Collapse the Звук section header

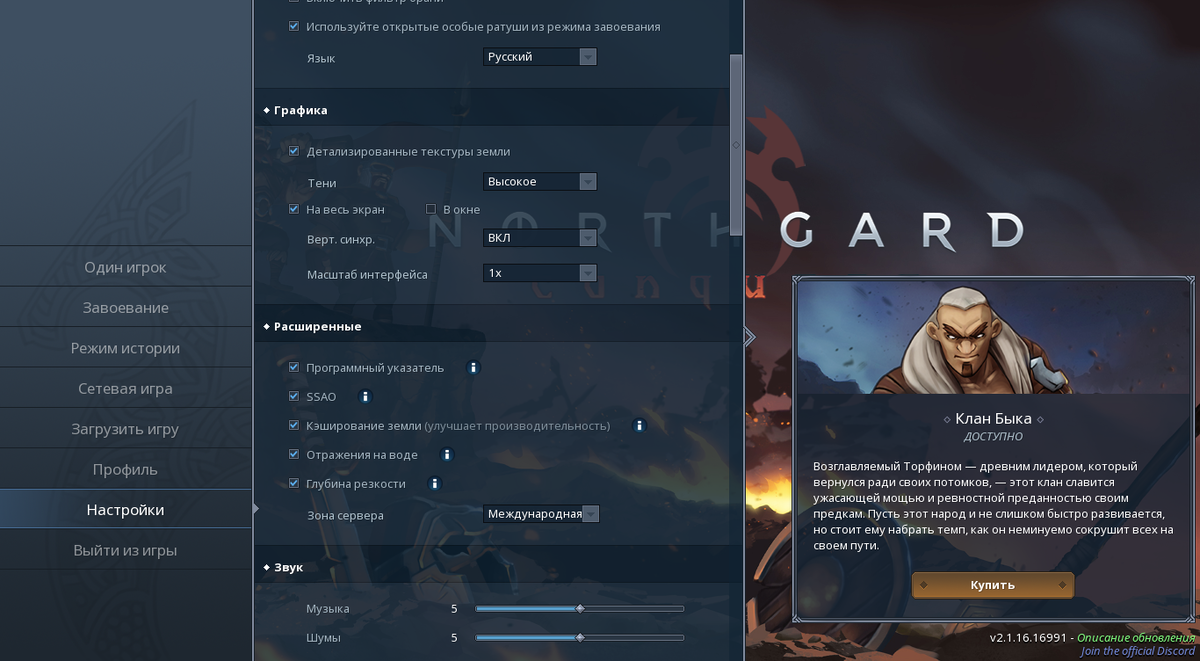[498, 567]
